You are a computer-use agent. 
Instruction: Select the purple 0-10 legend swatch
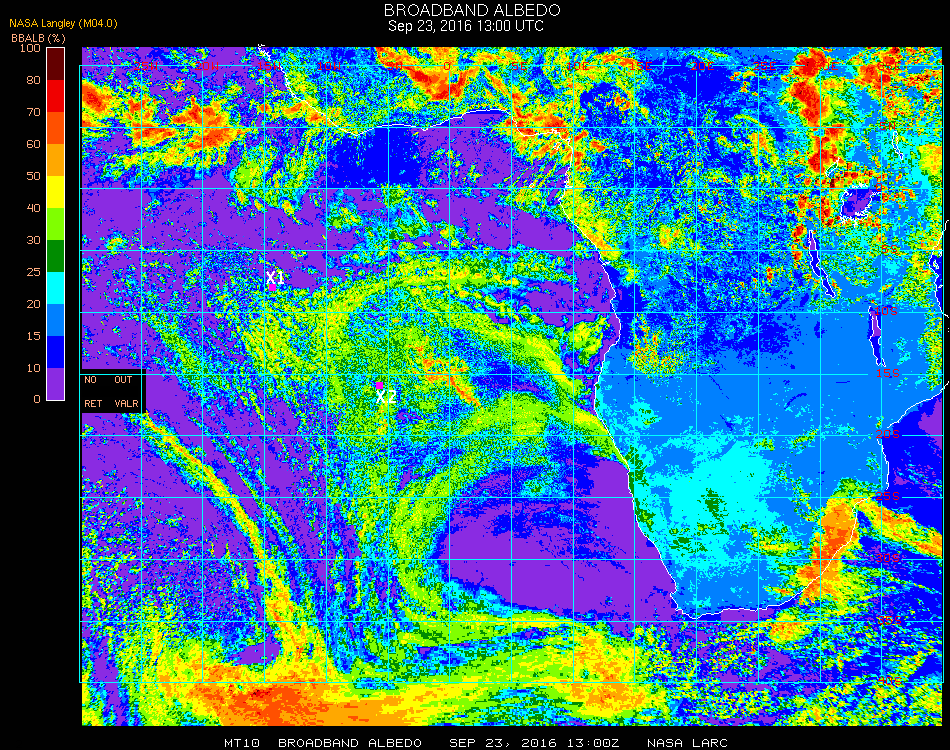pos(55,384)
